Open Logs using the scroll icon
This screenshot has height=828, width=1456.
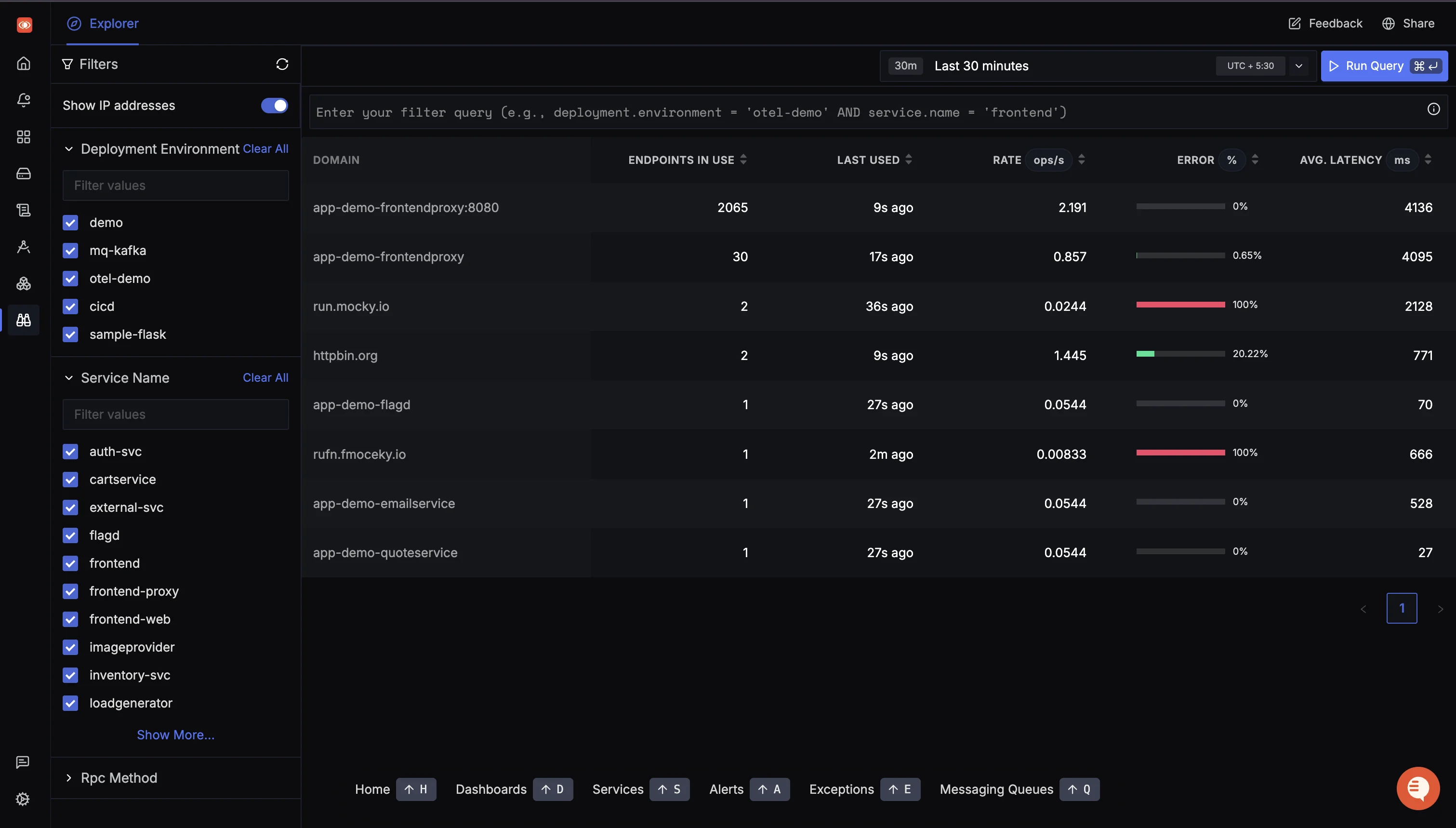[x=23, y=210]
